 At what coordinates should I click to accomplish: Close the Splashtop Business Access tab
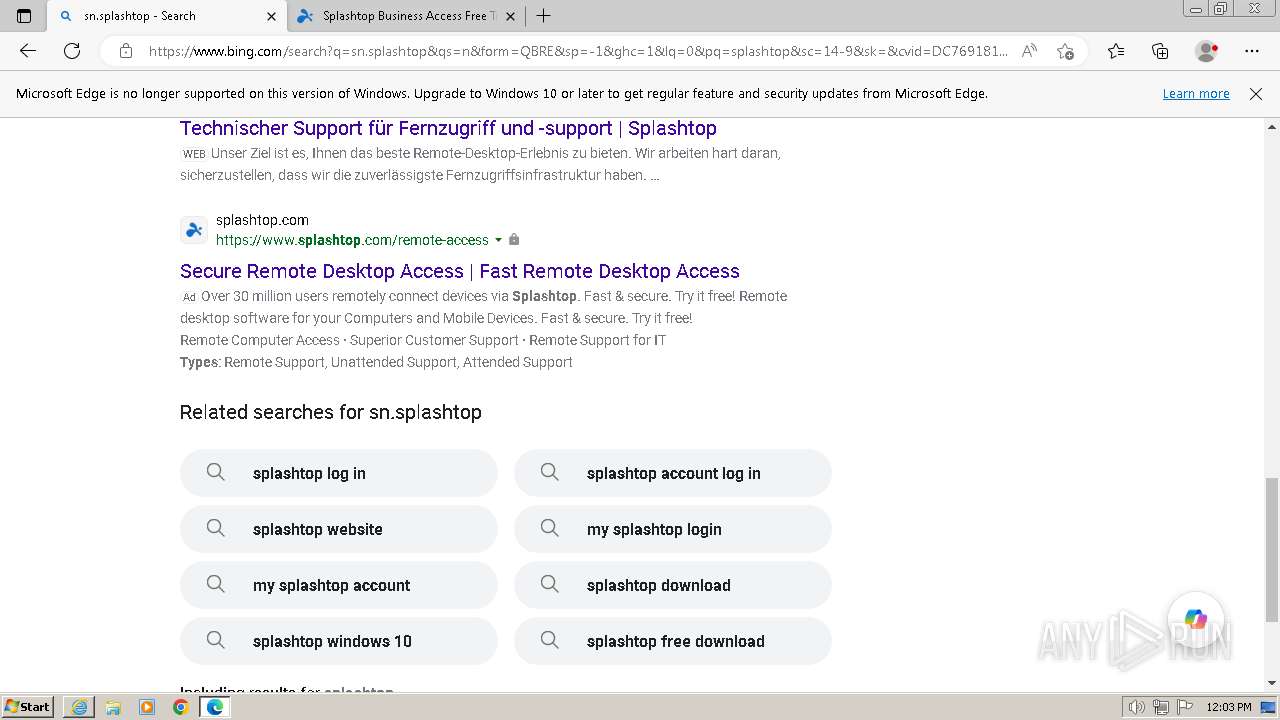coord(511,16)
